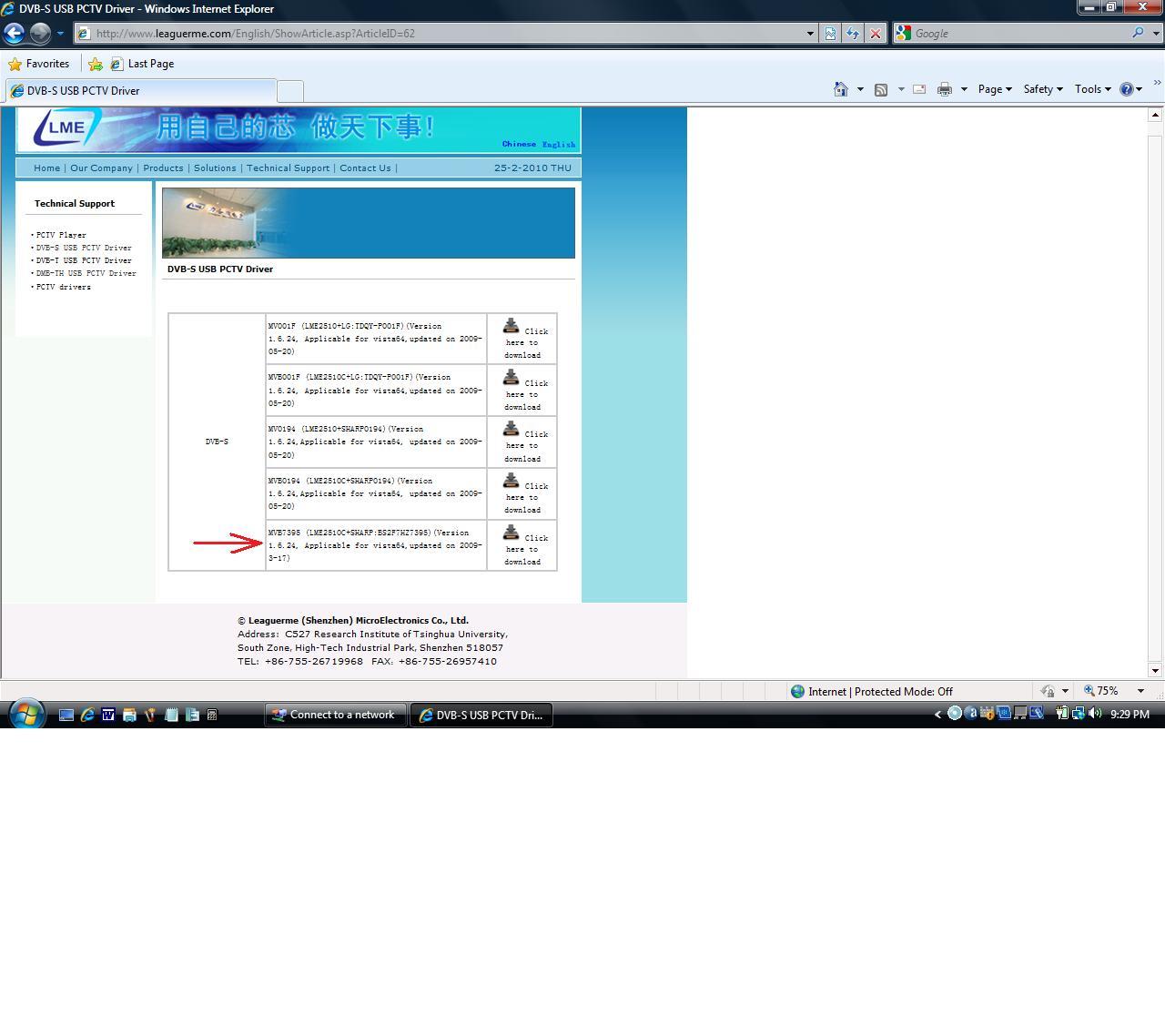Click scrollbar down arrow of page
The height and width of the screenshot is (1036, 1165).
pos(1155,671)
